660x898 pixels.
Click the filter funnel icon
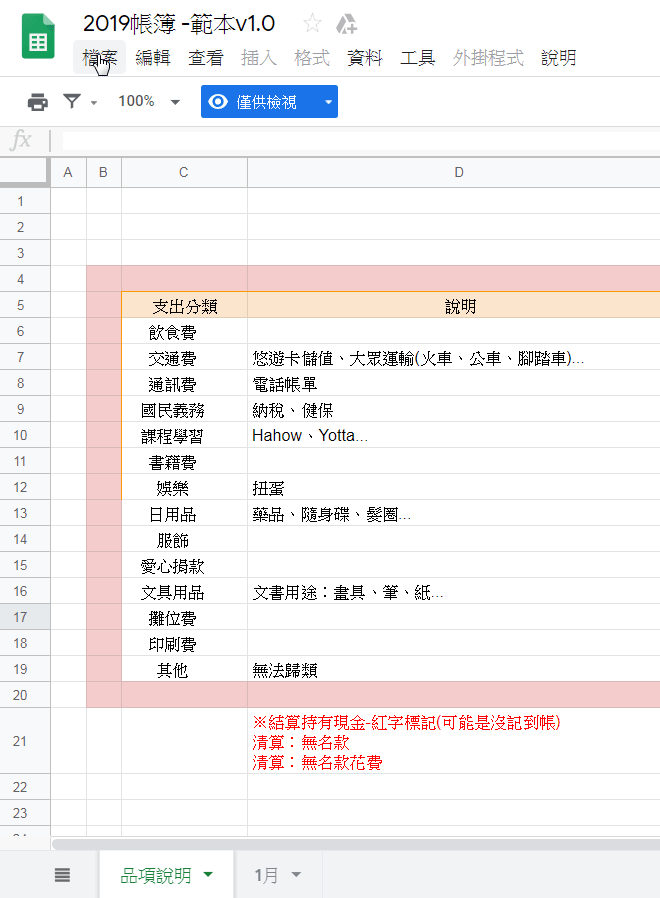[72, 101]
